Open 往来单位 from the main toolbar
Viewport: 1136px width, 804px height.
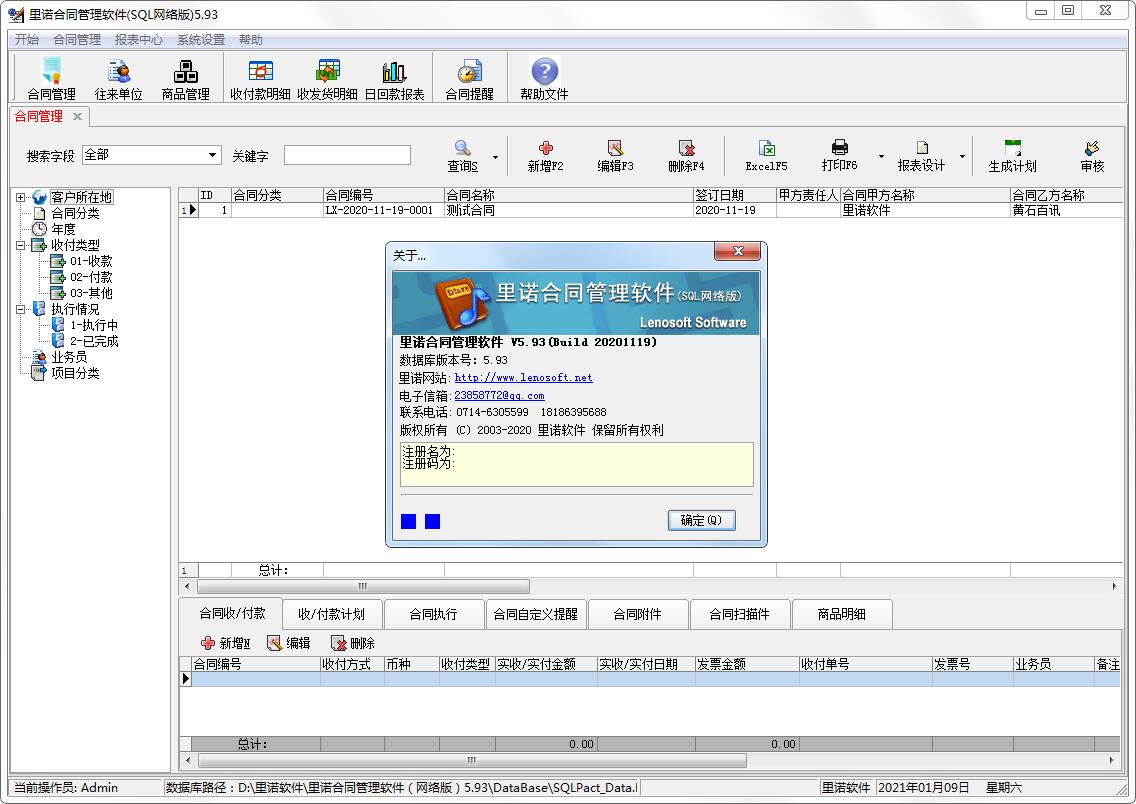pos(119,78)
